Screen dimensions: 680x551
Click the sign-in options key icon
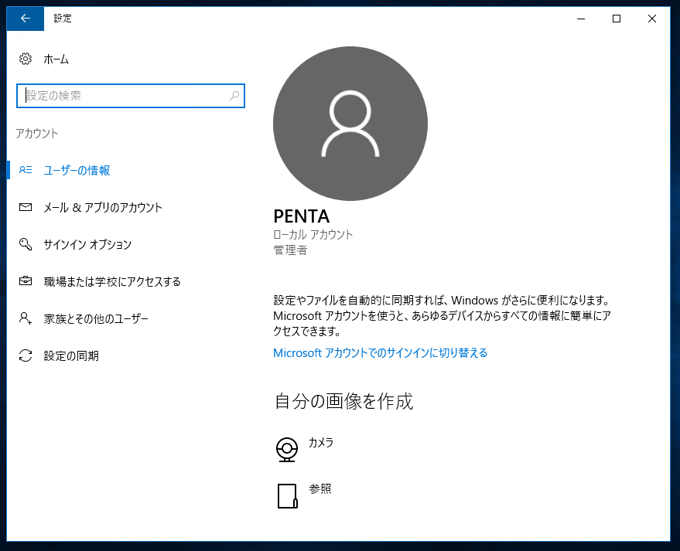click(x=26, y=244)
